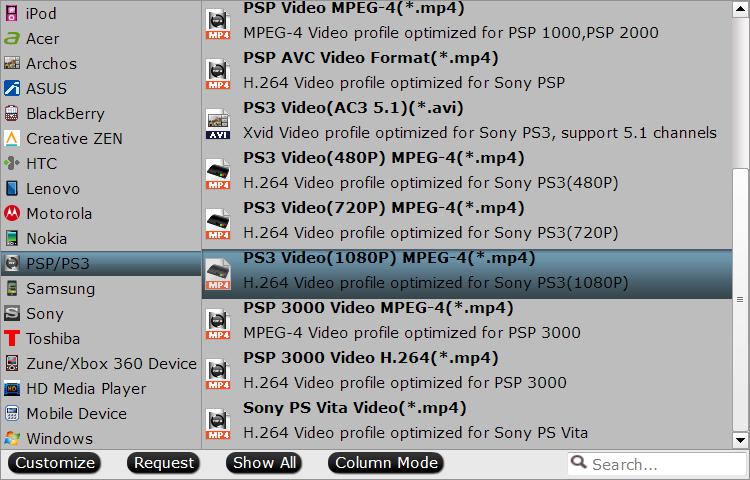Image resolution: width=750 pixels, height=480 pixels.
Task: Select the Creative ZEN category label
Action: 75,139
